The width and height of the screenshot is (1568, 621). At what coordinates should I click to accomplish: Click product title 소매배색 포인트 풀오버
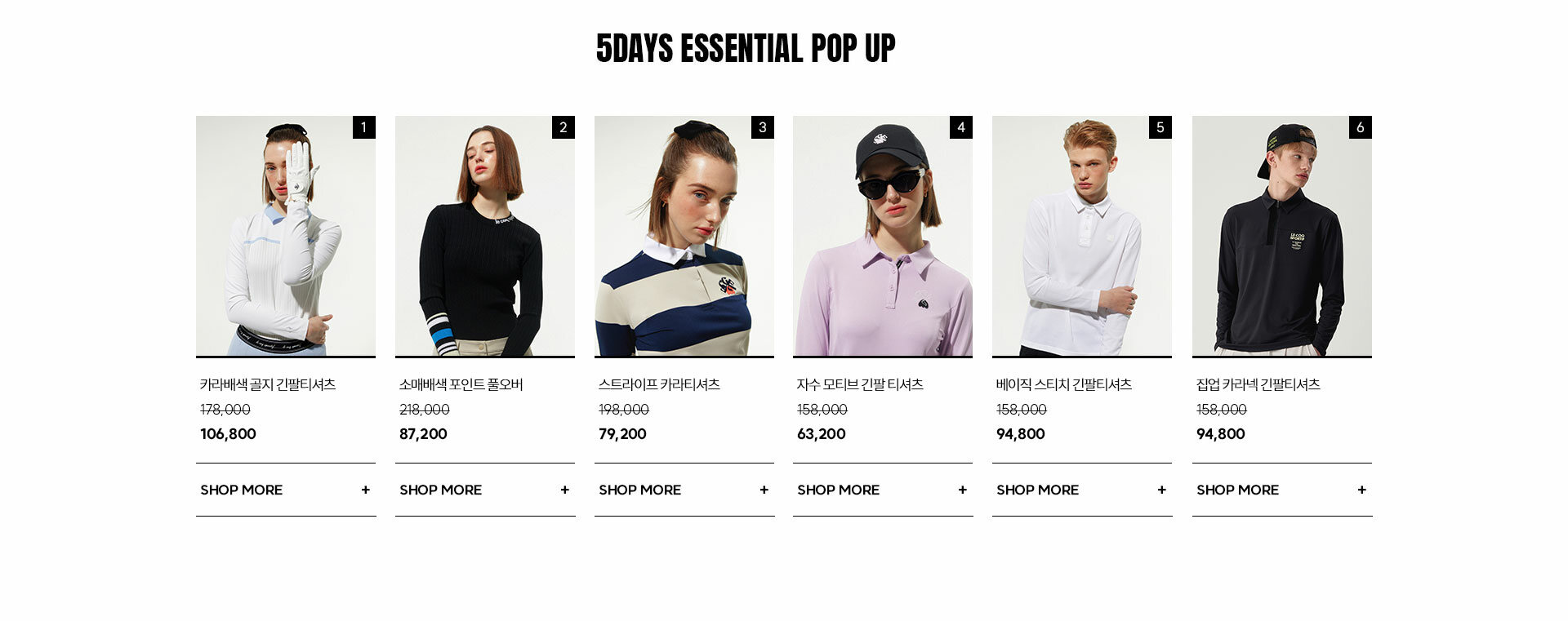[461, 384]
